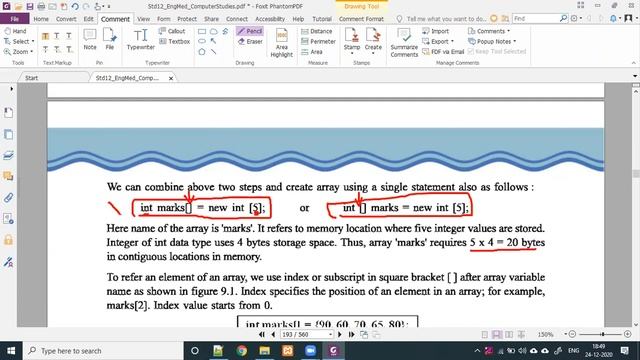The width and height of the screenshot is (640, 360).
Task: Select the Line drawing tool
Action: point(213,52)
